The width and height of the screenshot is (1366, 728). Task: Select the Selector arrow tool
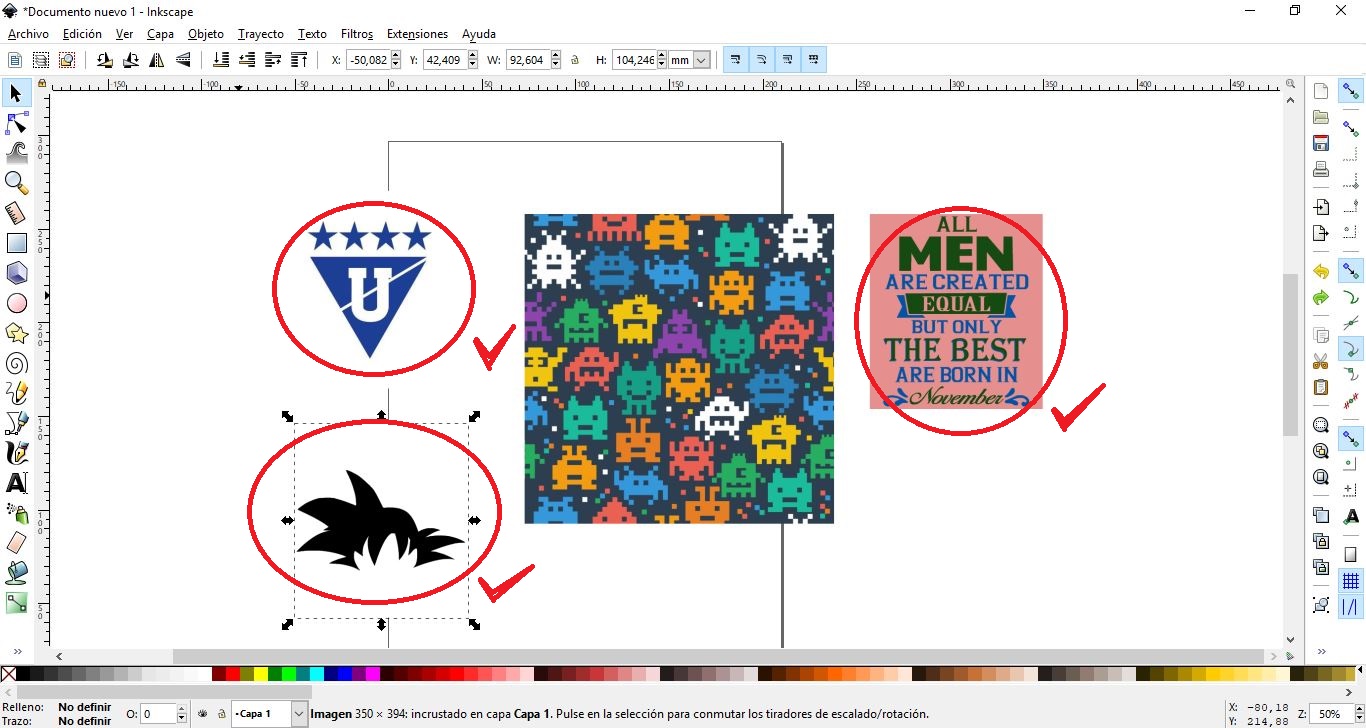[x=16, y=94]
